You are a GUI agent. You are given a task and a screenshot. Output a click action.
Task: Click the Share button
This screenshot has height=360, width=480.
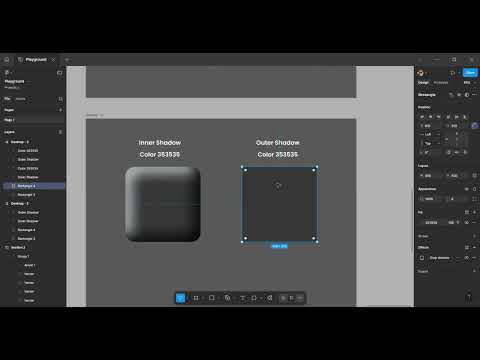tap(470, 72)
